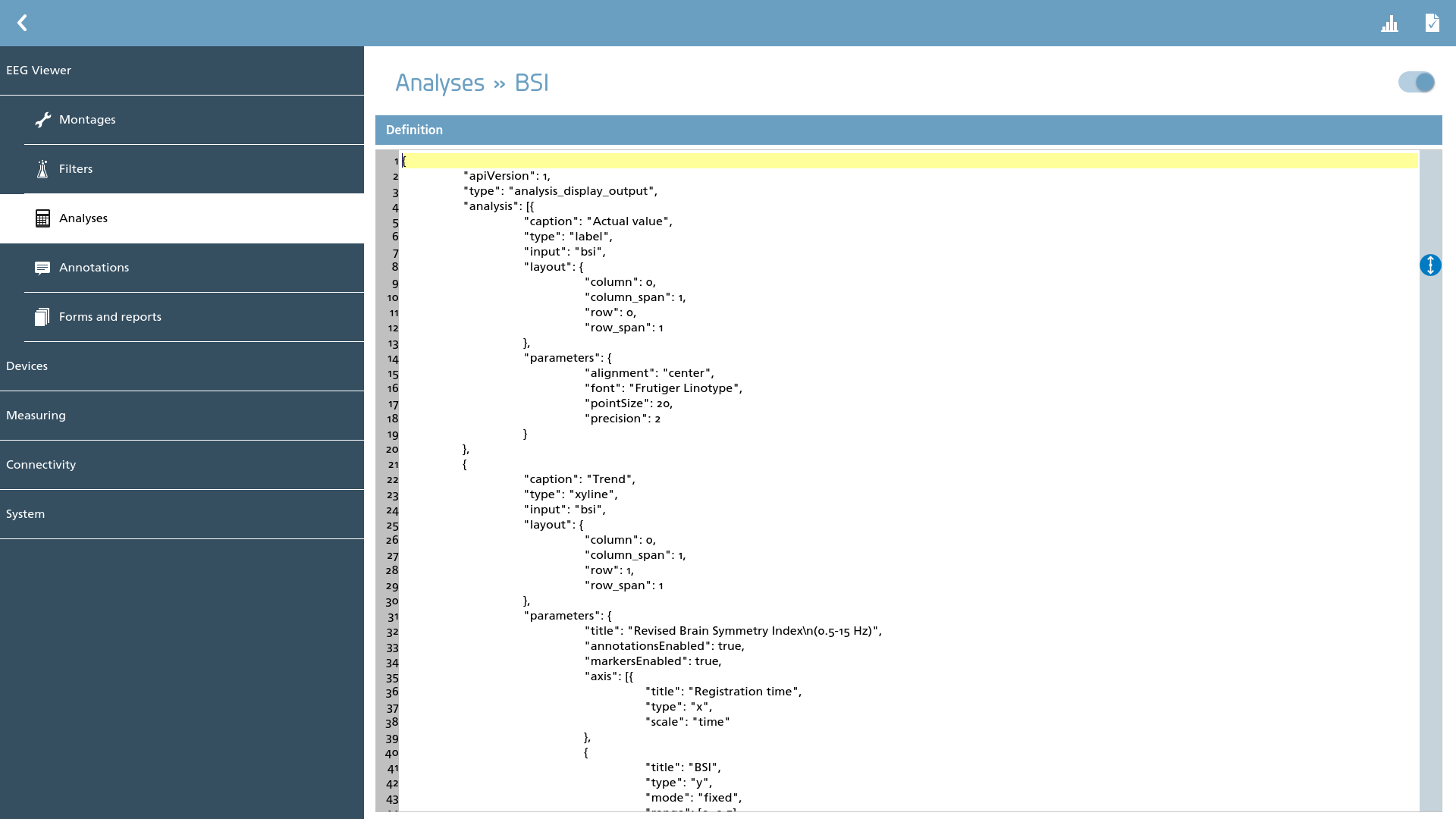Toggle the BSI analysis enable switch
The image size is (1456, 819).
(x=1417, y=82)
